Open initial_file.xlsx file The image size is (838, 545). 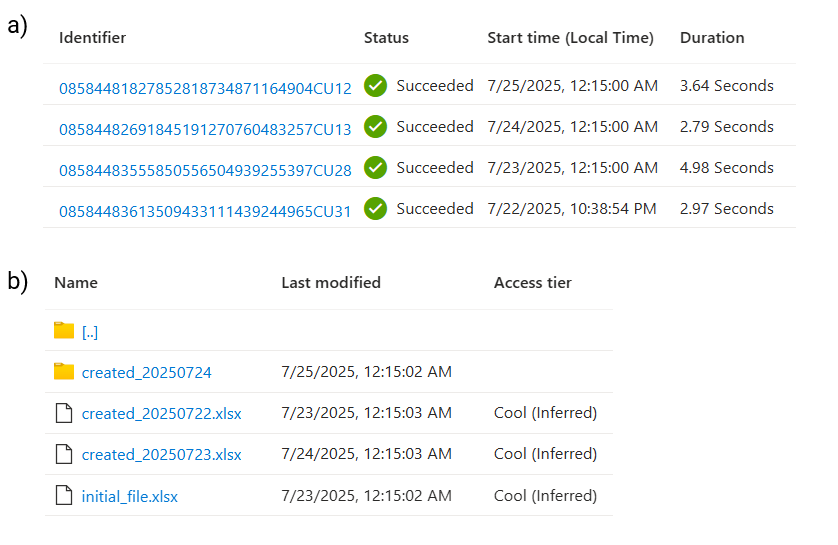tap(129, 497)
